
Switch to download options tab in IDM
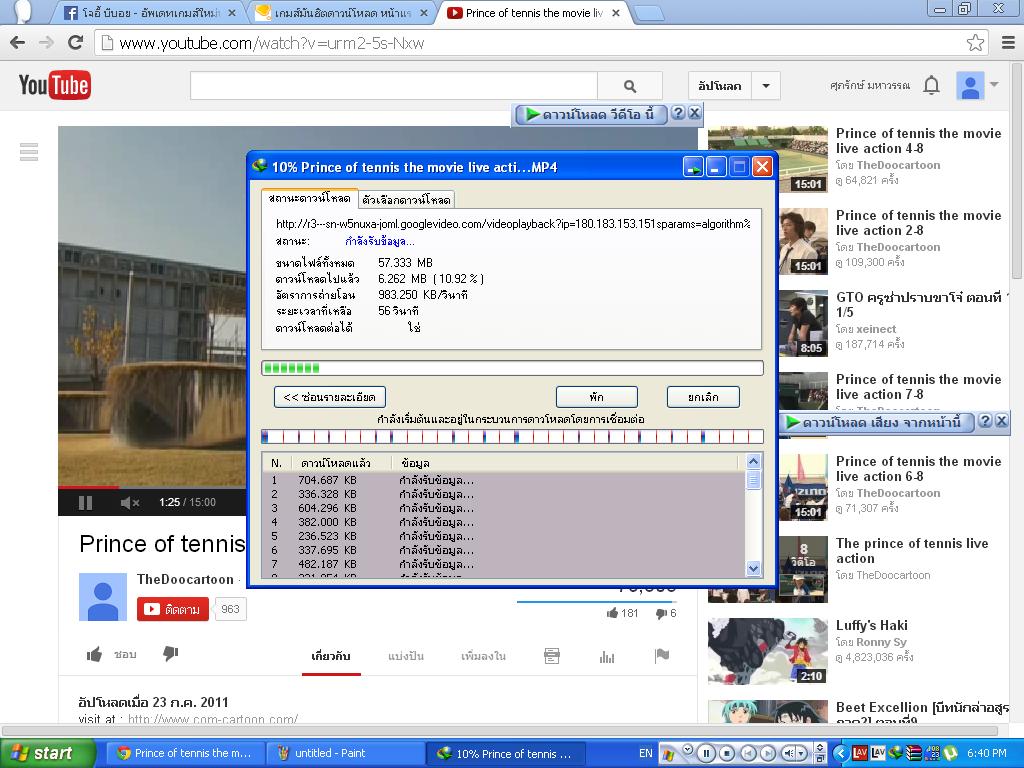click(406, 199)
